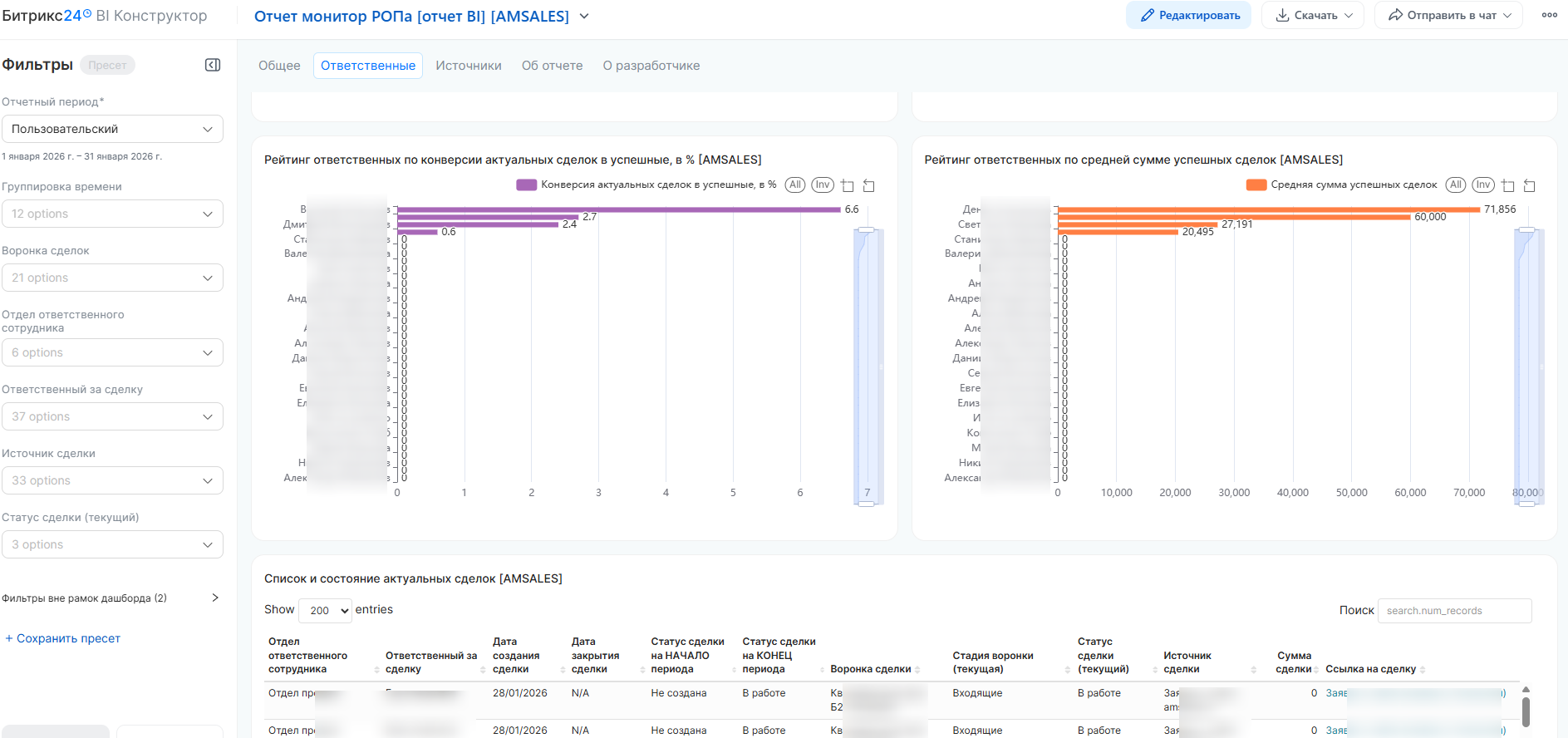Open the Show entries count dropdown

325,610
